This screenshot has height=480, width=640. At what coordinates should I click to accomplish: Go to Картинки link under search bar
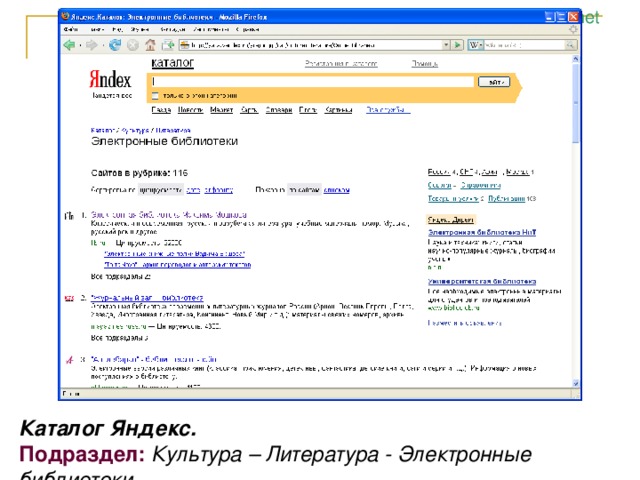(x=338, y=110)
